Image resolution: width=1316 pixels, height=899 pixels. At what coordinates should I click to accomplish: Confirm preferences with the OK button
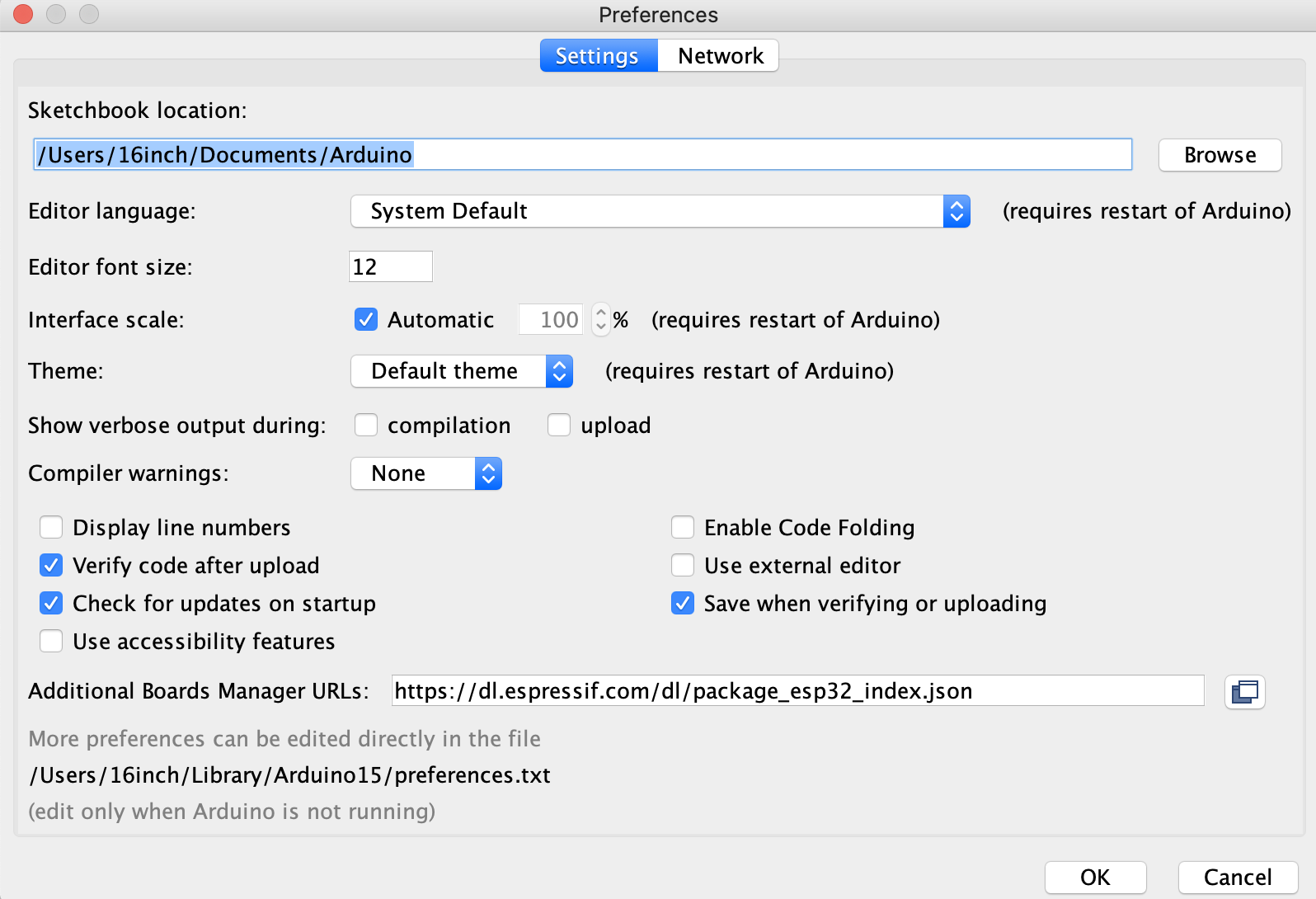[x=1095, y=877]
